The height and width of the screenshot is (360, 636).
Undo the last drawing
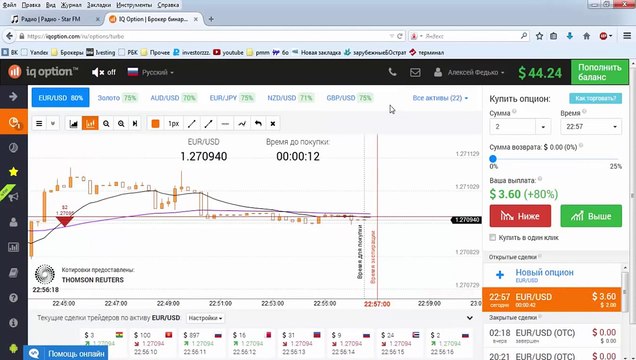[x=258, y=123]
